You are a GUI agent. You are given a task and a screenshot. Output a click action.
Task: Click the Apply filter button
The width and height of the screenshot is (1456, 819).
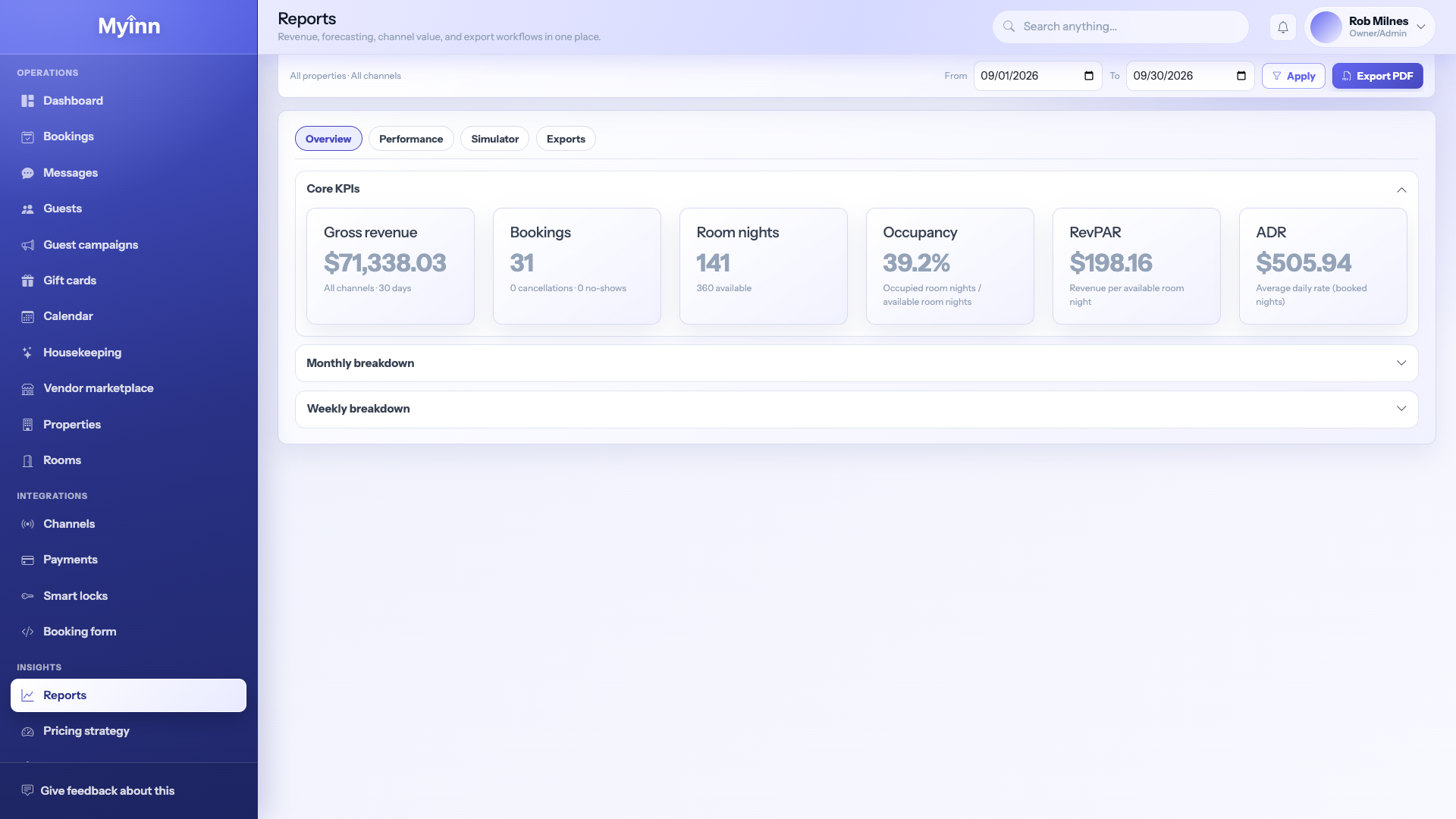coord(1293,76)
